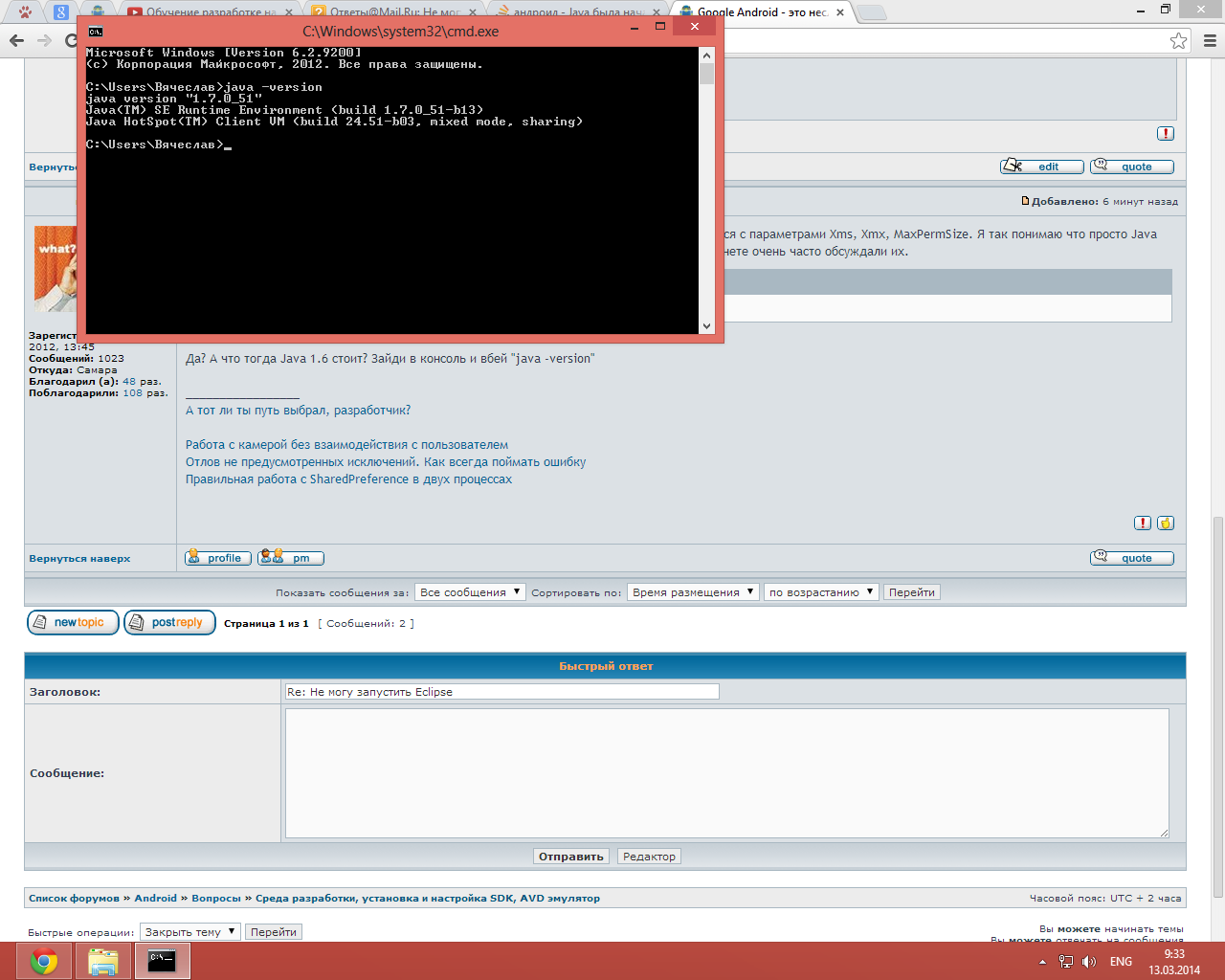Click the 'Редактор' button
The width and height of the screenshot is (1225, 980).
[649, 857]
